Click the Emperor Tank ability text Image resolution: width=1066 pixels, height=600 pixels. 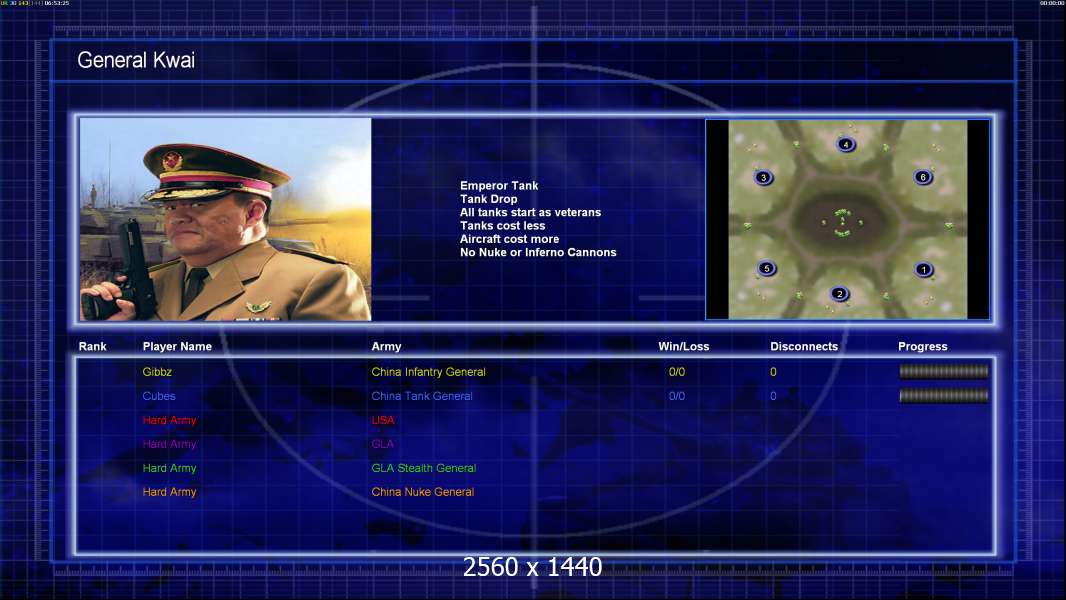(499, 186)
